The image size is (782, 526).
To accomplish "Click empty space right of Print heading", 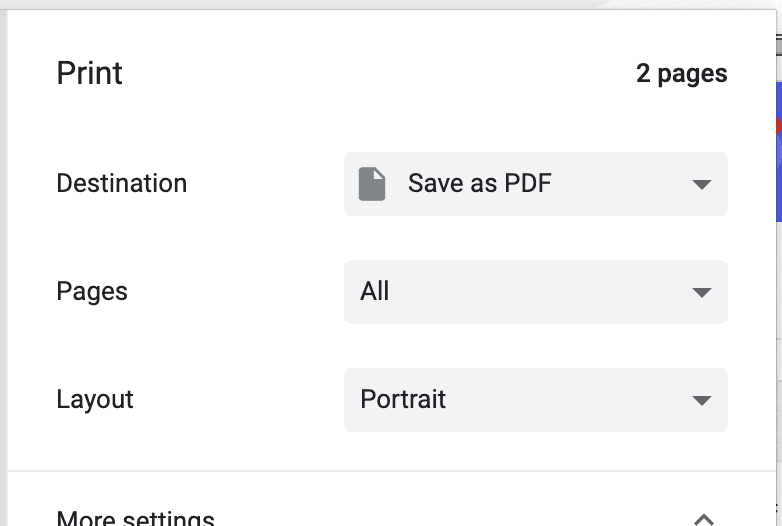I will click(380, 74).
